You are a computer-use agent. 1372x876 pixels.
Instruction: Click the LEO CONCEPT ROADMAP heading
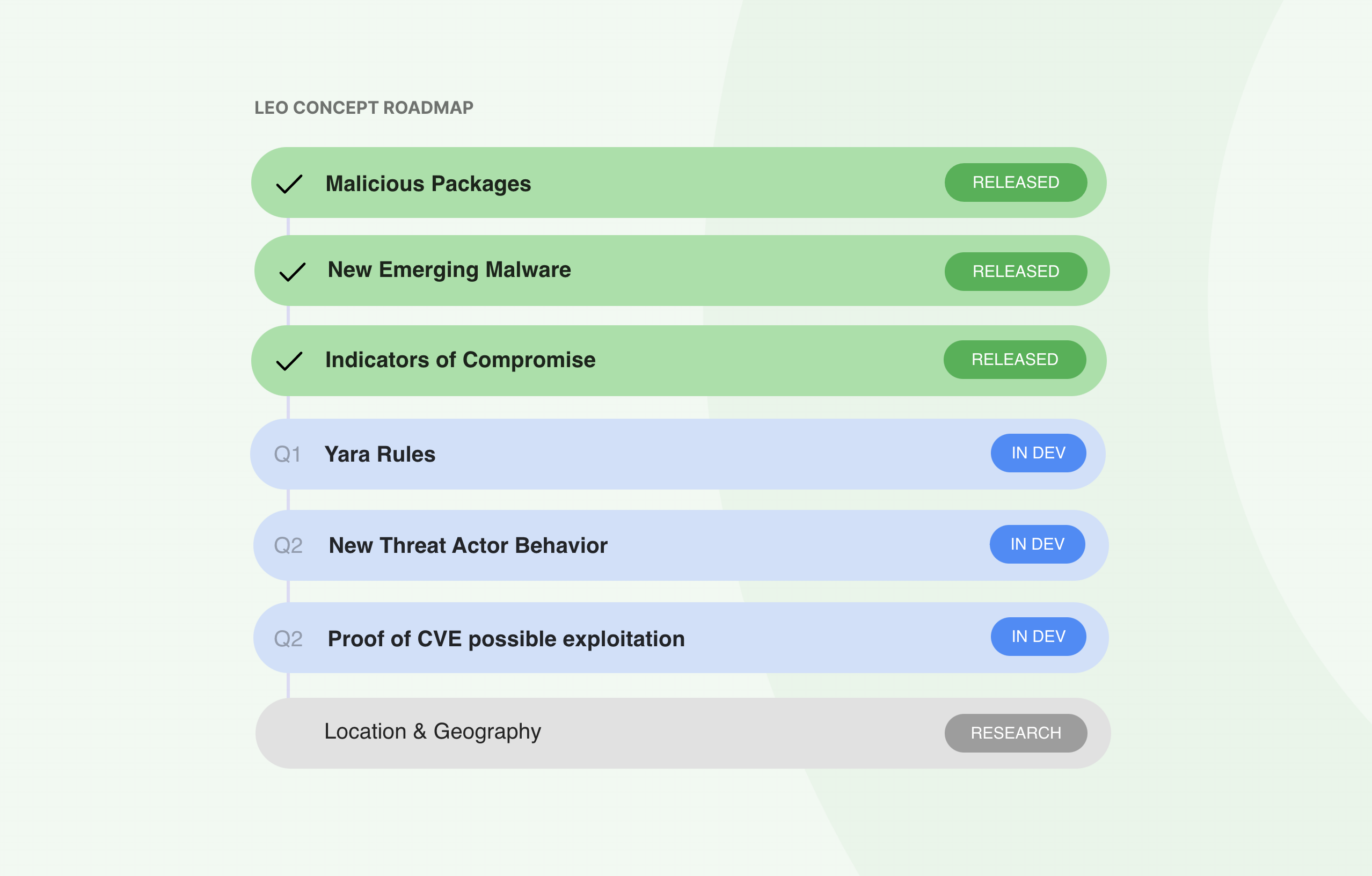(x=363, y=108)
